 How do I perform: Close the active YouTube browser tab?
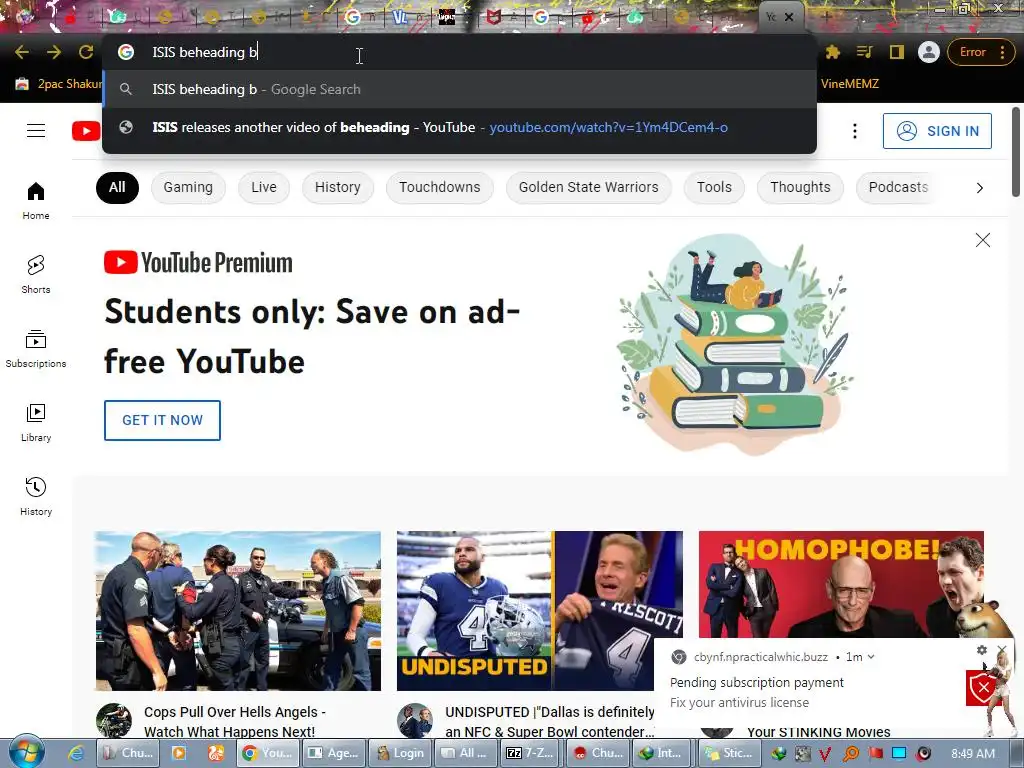789,17
